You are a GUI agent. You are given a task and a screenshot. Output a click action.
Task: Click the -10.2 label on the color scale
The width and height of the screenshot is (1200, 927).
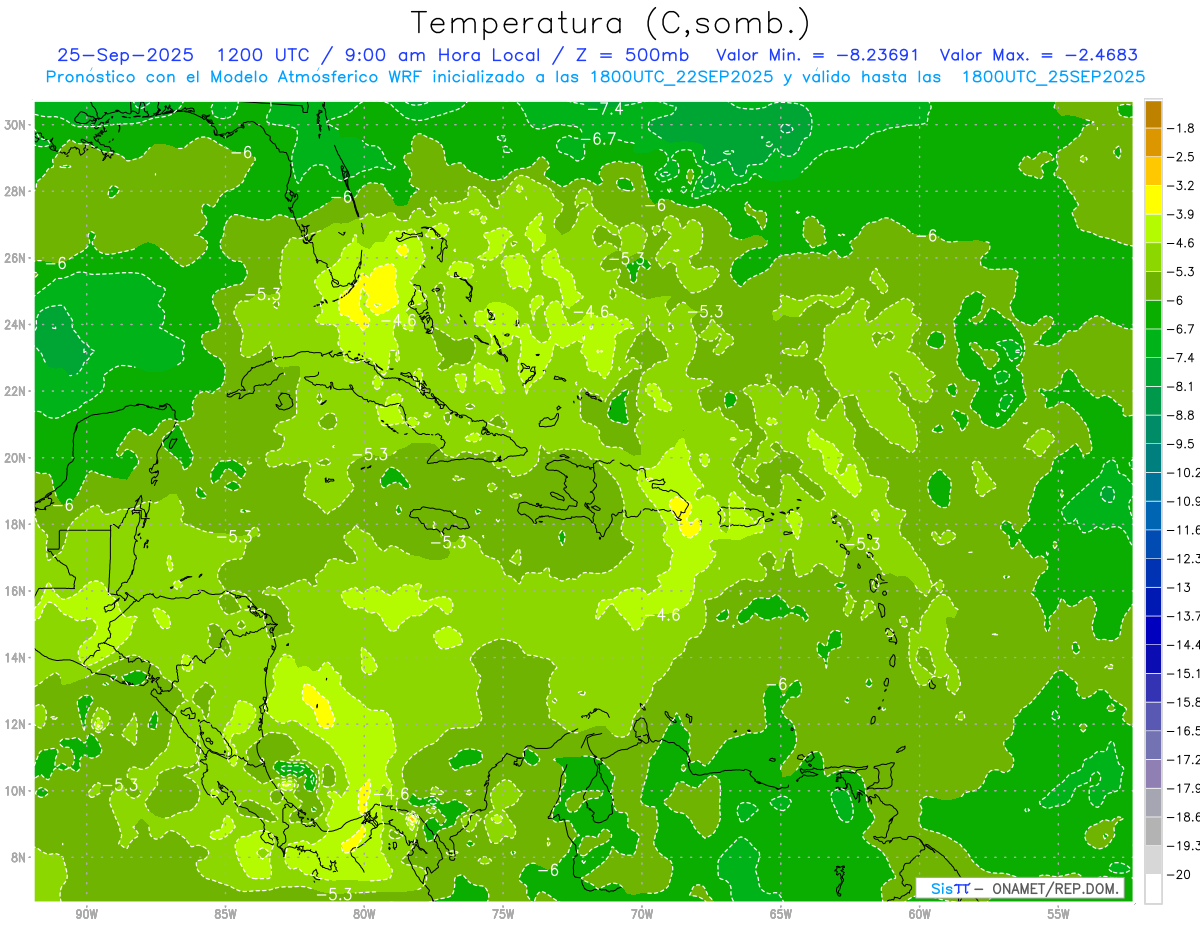(1184, 472)
